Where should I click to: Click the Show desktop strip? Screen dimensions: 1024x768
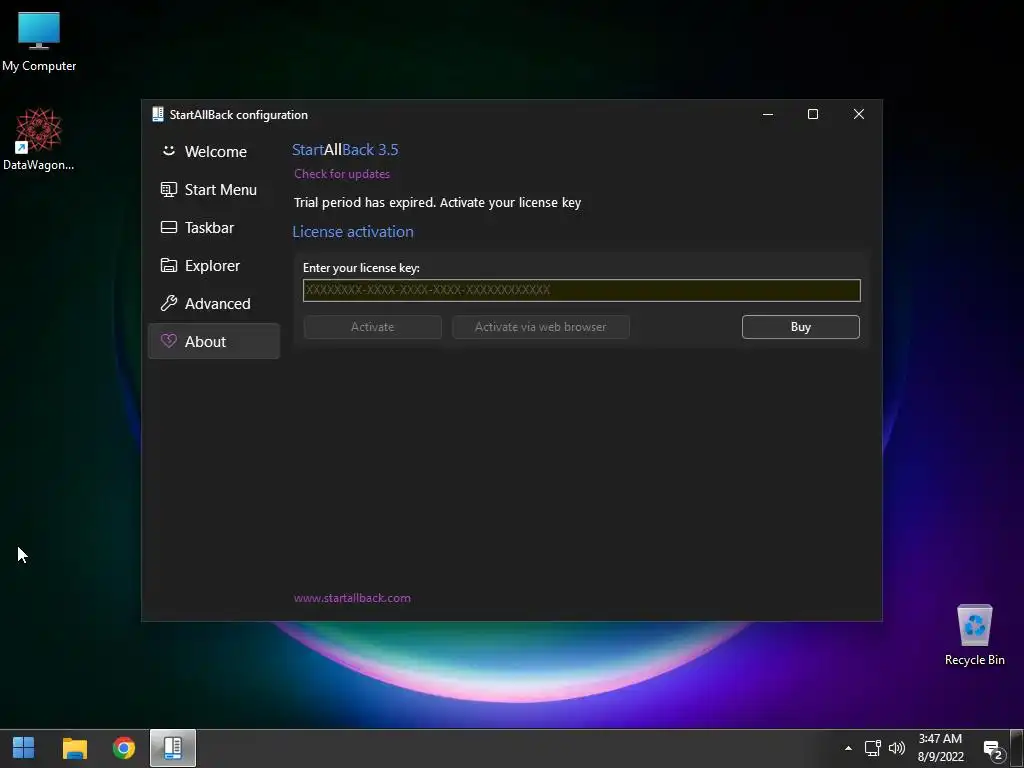pyautogui.click(x=1017, y=748)
